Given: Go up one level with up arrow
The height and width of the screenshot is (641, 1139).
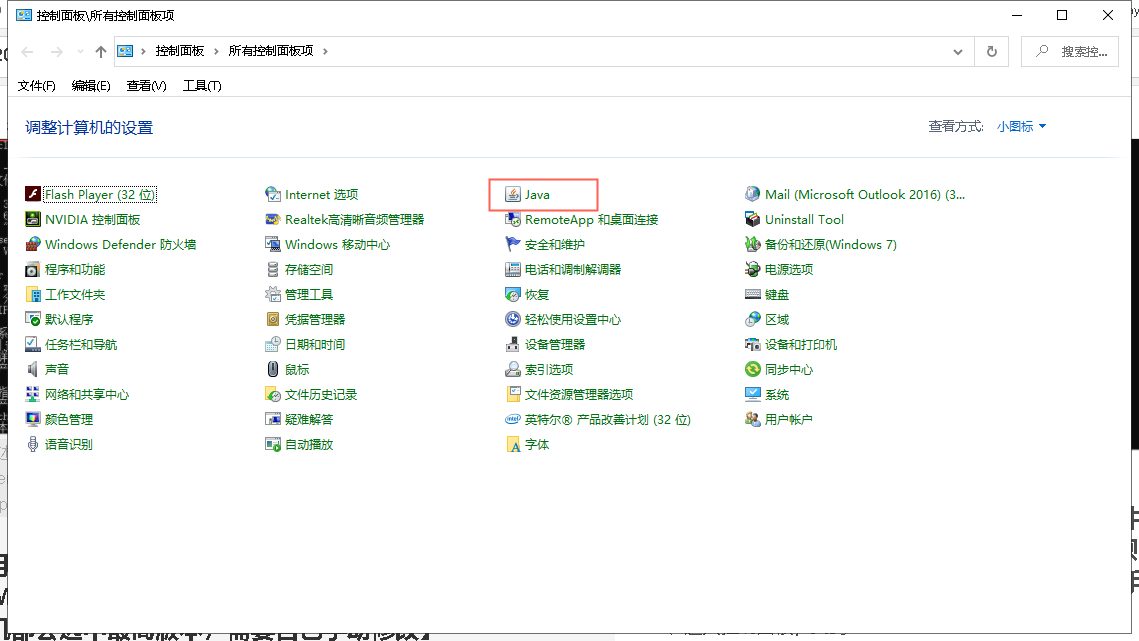Looking at the screenshot, I should (x=100, y=52).
